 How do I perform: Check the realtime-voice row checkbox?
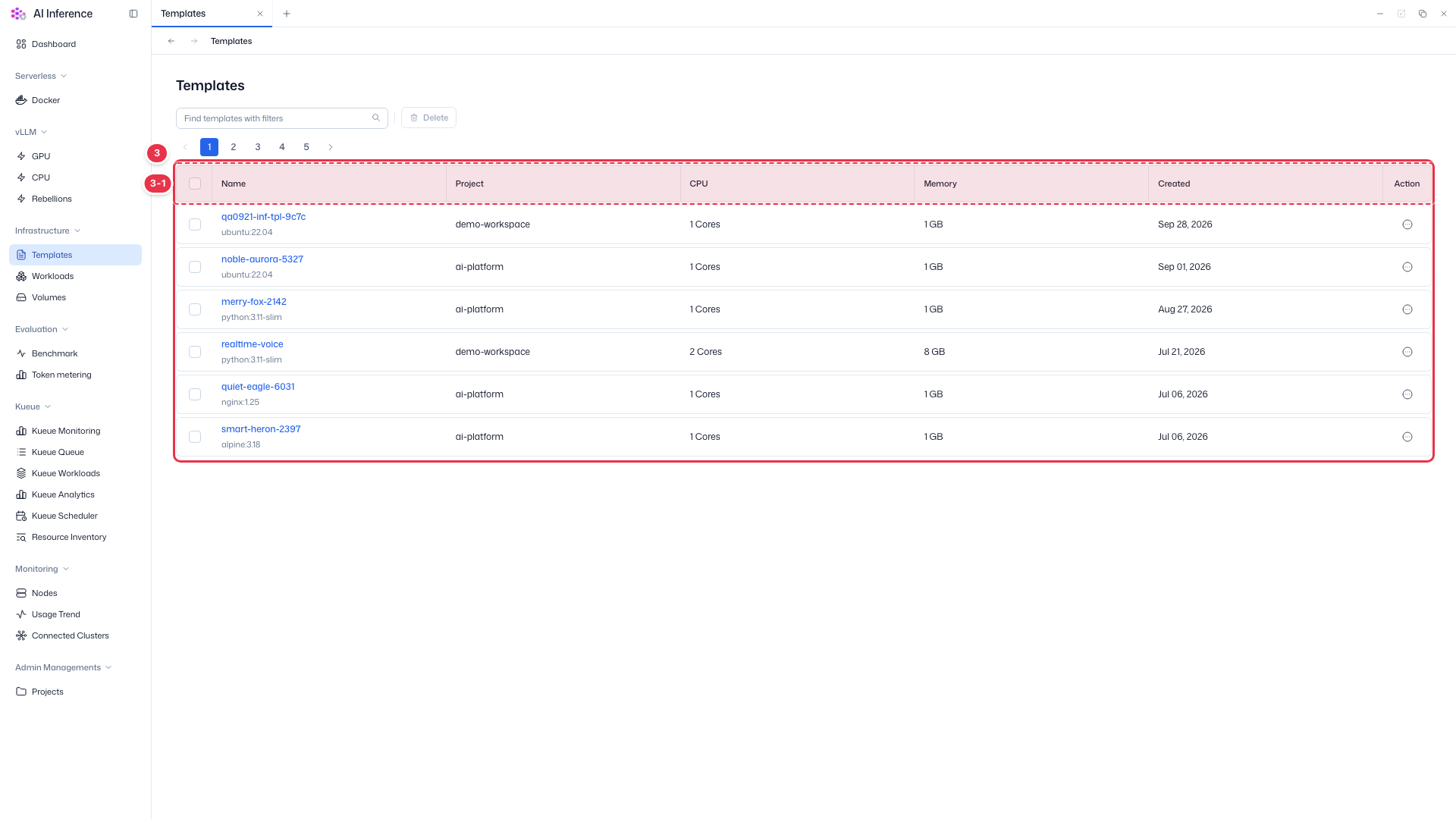(195, 352)
